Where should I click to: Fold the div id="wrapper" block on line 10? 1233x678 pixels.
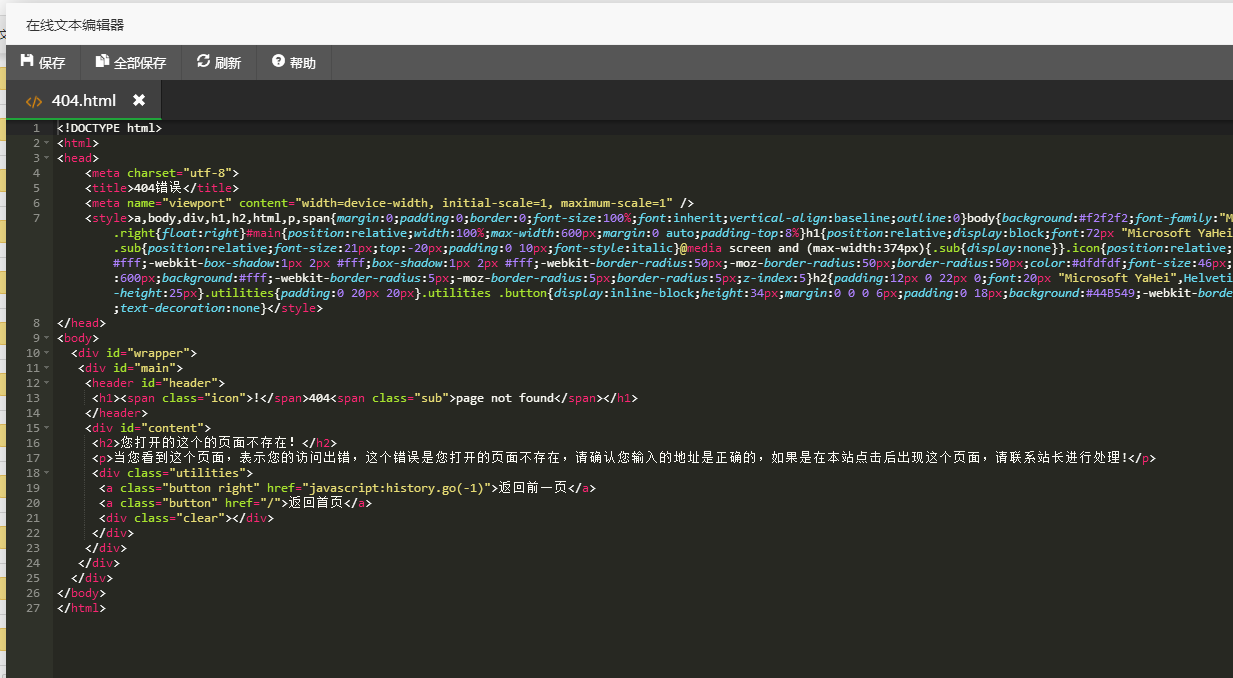[47, 353]
